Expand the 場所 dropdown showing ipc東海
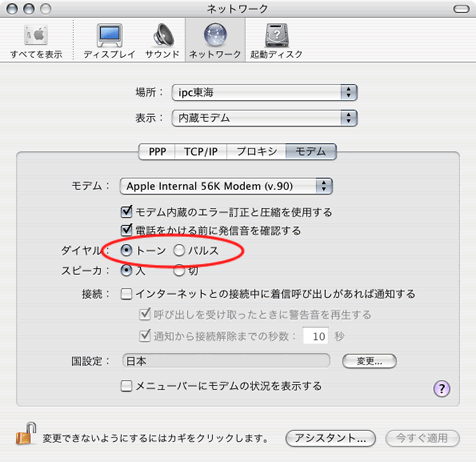Screen dimensions: 476x462 click(x=265, y=92)
